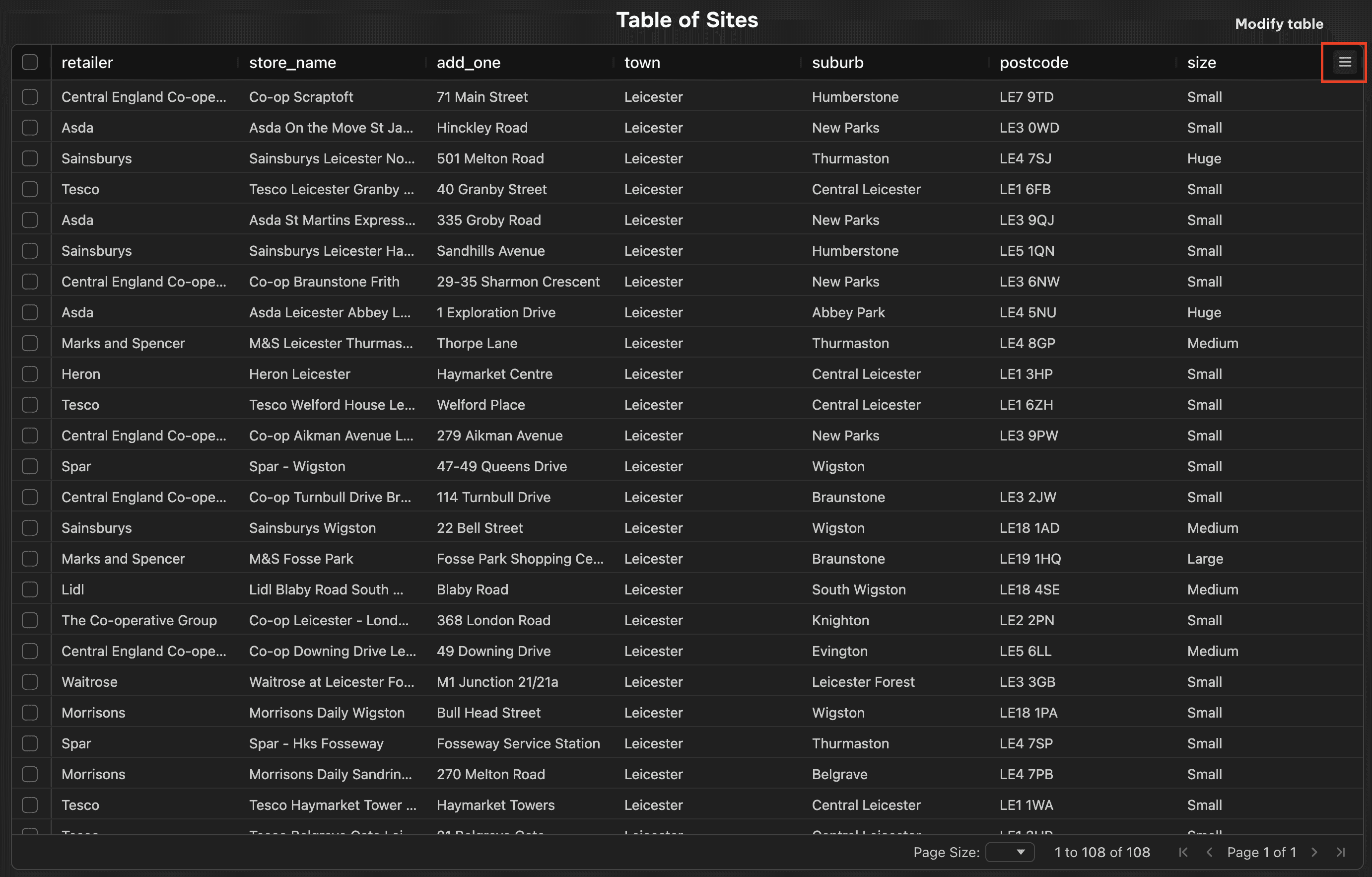1372x877 pixels.
Task: Go to the previous page
Action: click(1209, 852)
